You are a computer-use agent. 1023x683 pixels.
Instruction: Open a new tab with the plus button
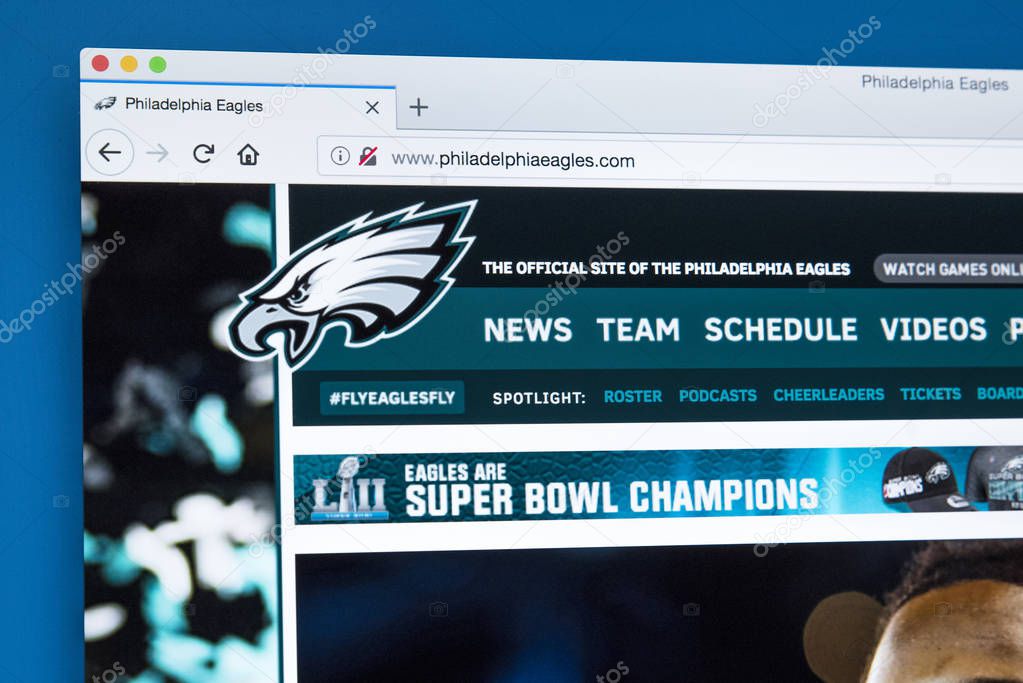click(x=419, y=107)
